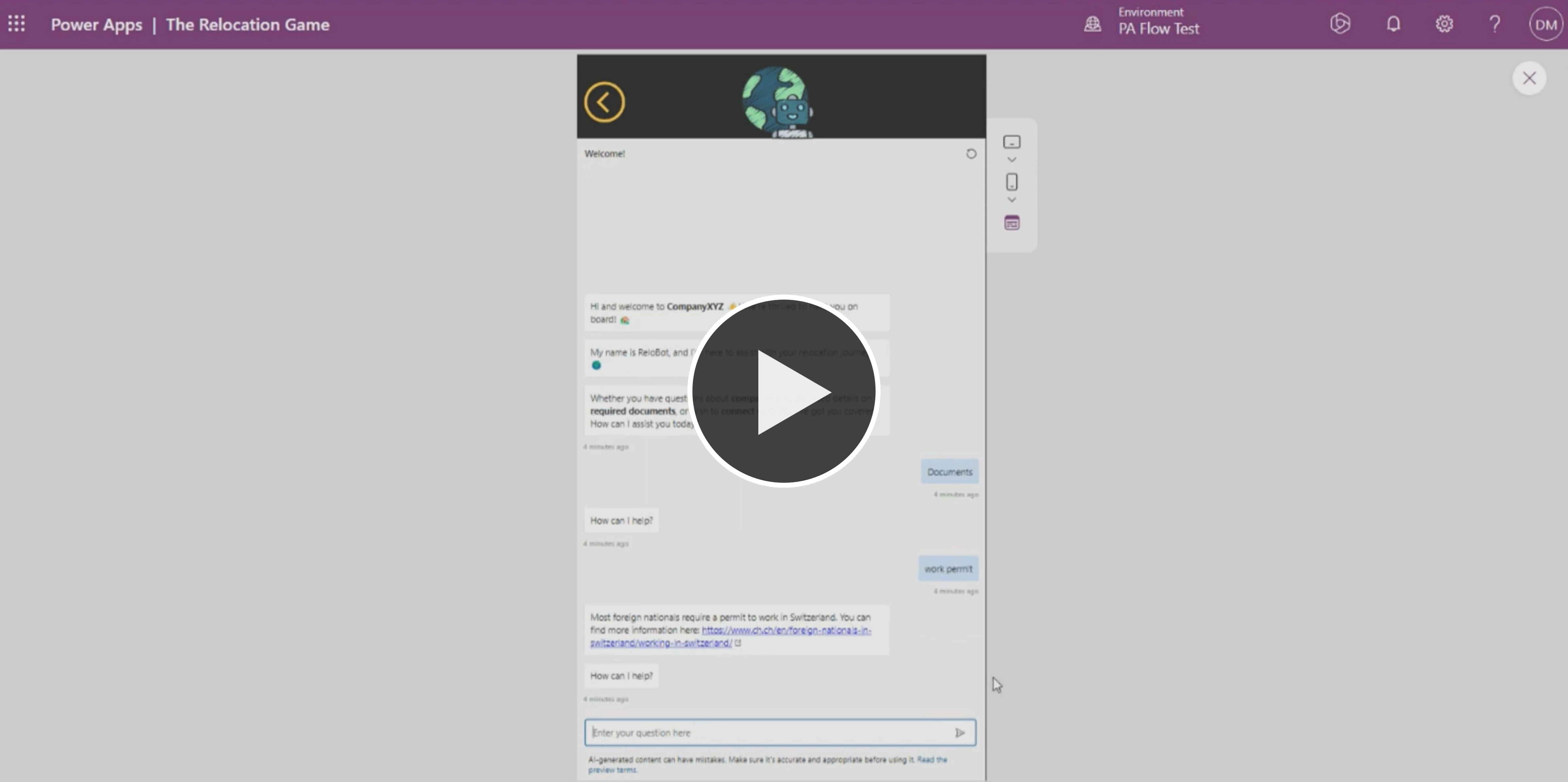This screenshot has height=782, width=1568.
Task: Select the work permit chat chip
Action: [947, 568]
